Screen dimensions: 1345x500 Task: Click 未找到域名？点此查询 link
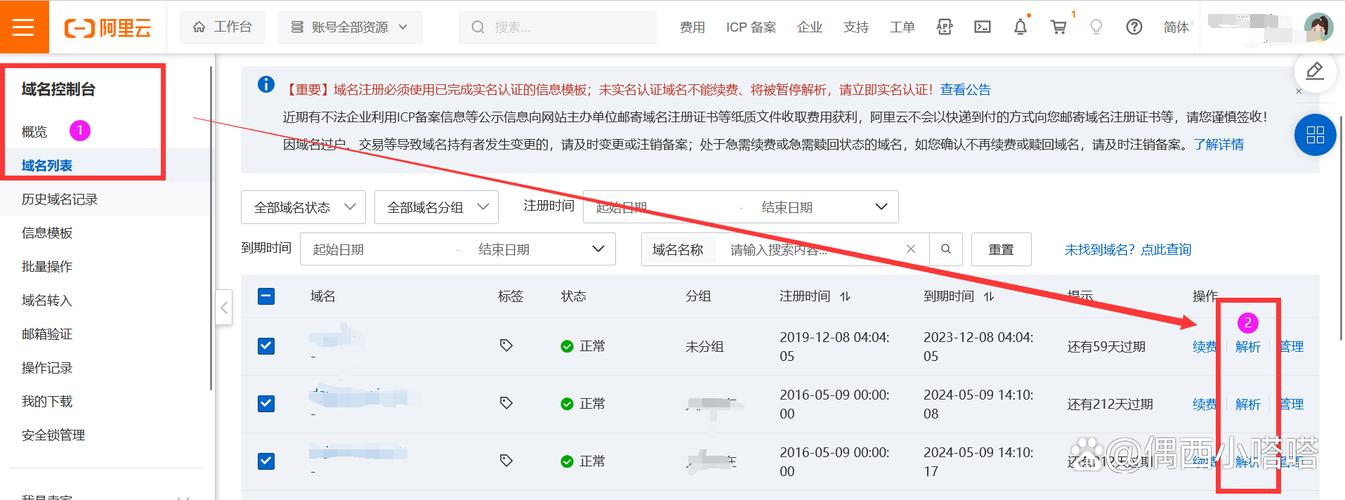point(1128,249)
